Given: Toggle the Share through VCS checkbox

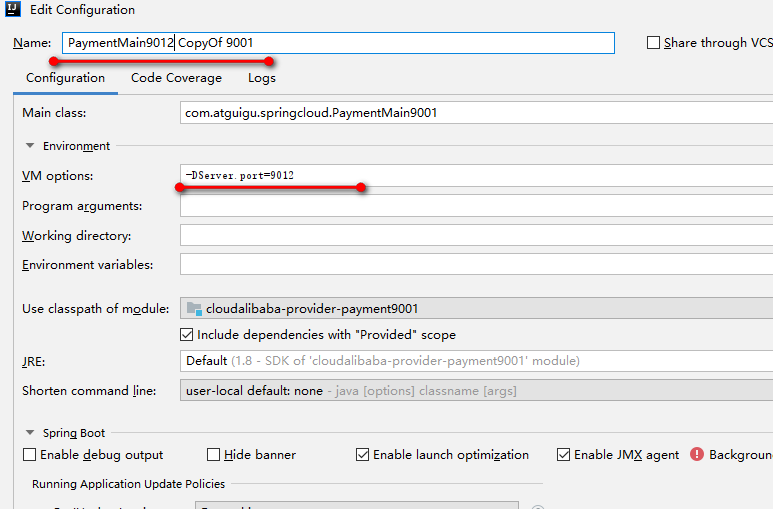Looking at the screenshot, I should pos(653,43).
